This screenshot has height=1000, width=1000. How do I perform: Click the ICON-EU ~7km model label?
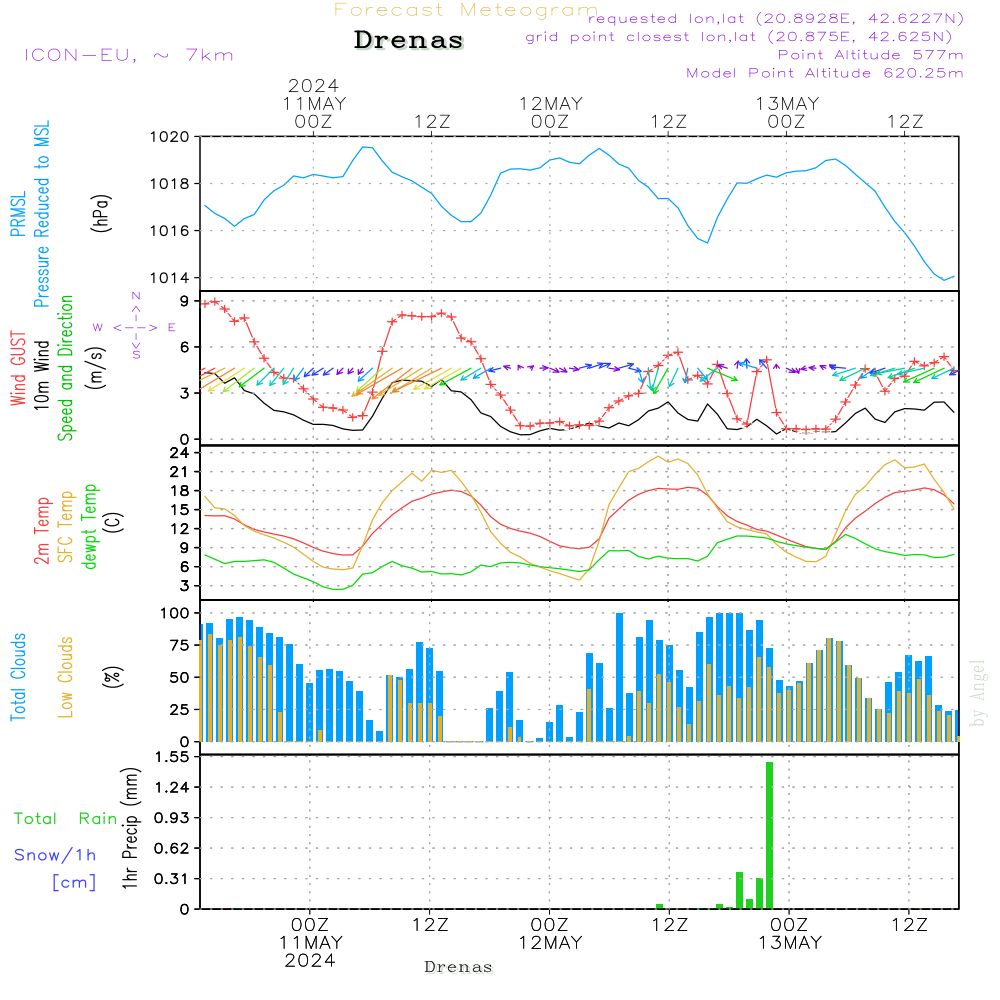coord(128,55)
